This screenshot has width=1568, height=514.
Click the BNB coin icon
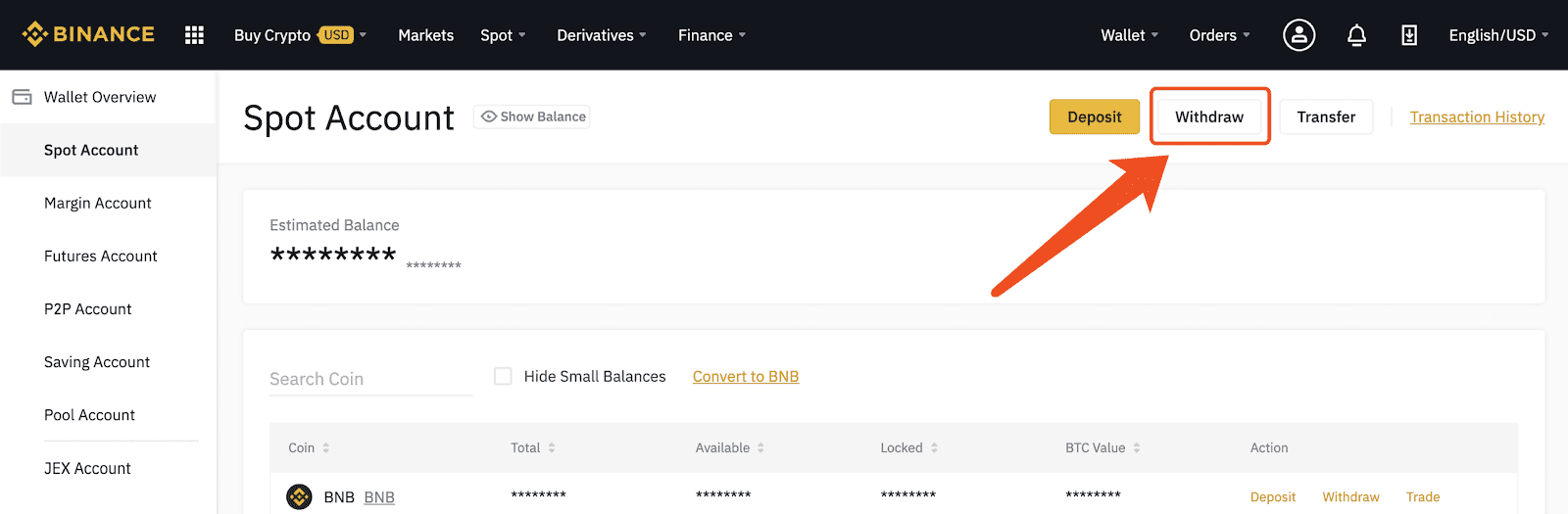(x=299, y=496)
